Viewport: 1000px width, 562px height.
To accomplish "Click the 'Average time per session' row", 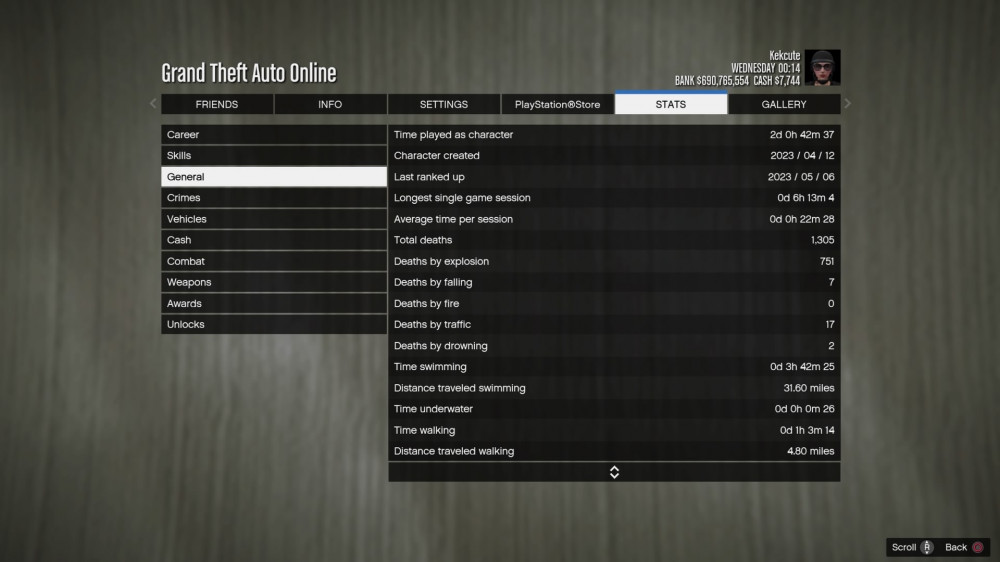I will 614,219.
